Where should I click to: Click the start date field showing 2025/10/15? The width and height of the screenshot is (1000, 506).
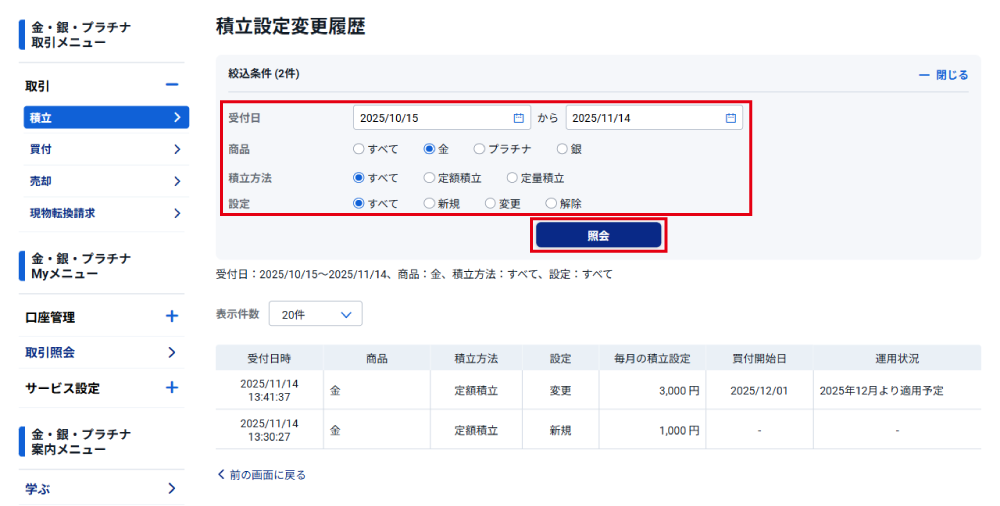coord(430,118)
